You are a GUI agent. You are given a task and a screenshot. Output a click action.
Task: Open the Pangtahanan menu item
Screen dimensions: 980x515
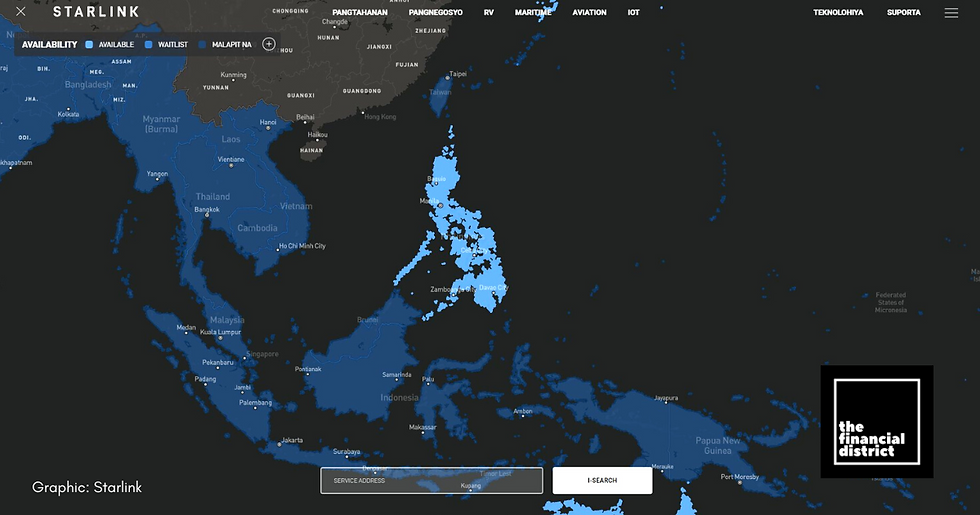tap(360, 12)
